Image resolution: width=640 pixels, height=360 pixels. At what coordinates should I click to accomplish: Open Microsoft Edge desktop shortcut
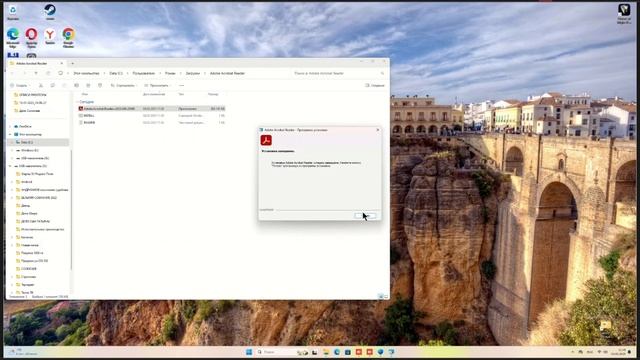point(13,38)
